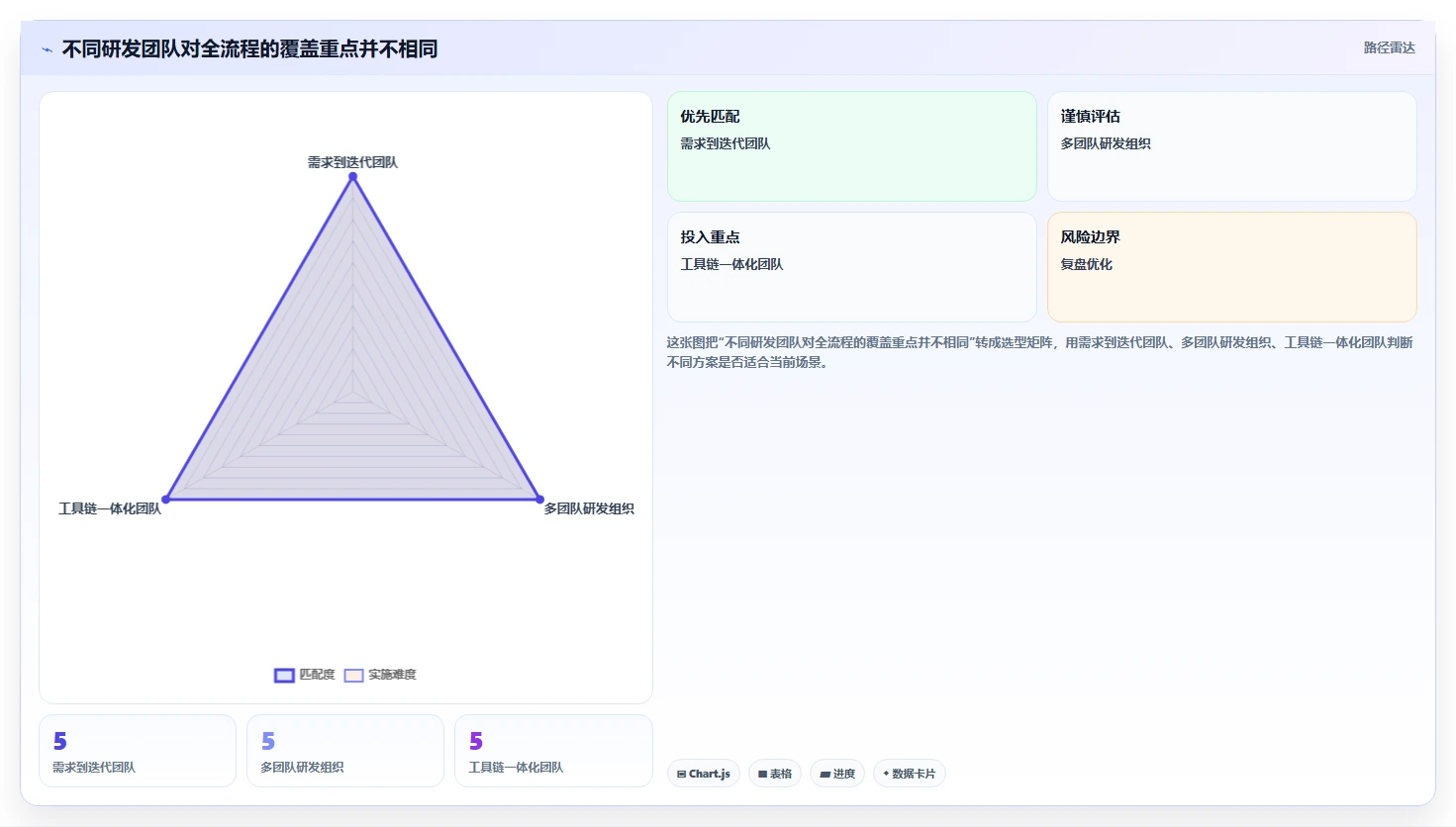Select the stat card for 需求到迭代团队
Viewport: 1456px width, 827px height.
coord(138,751)
